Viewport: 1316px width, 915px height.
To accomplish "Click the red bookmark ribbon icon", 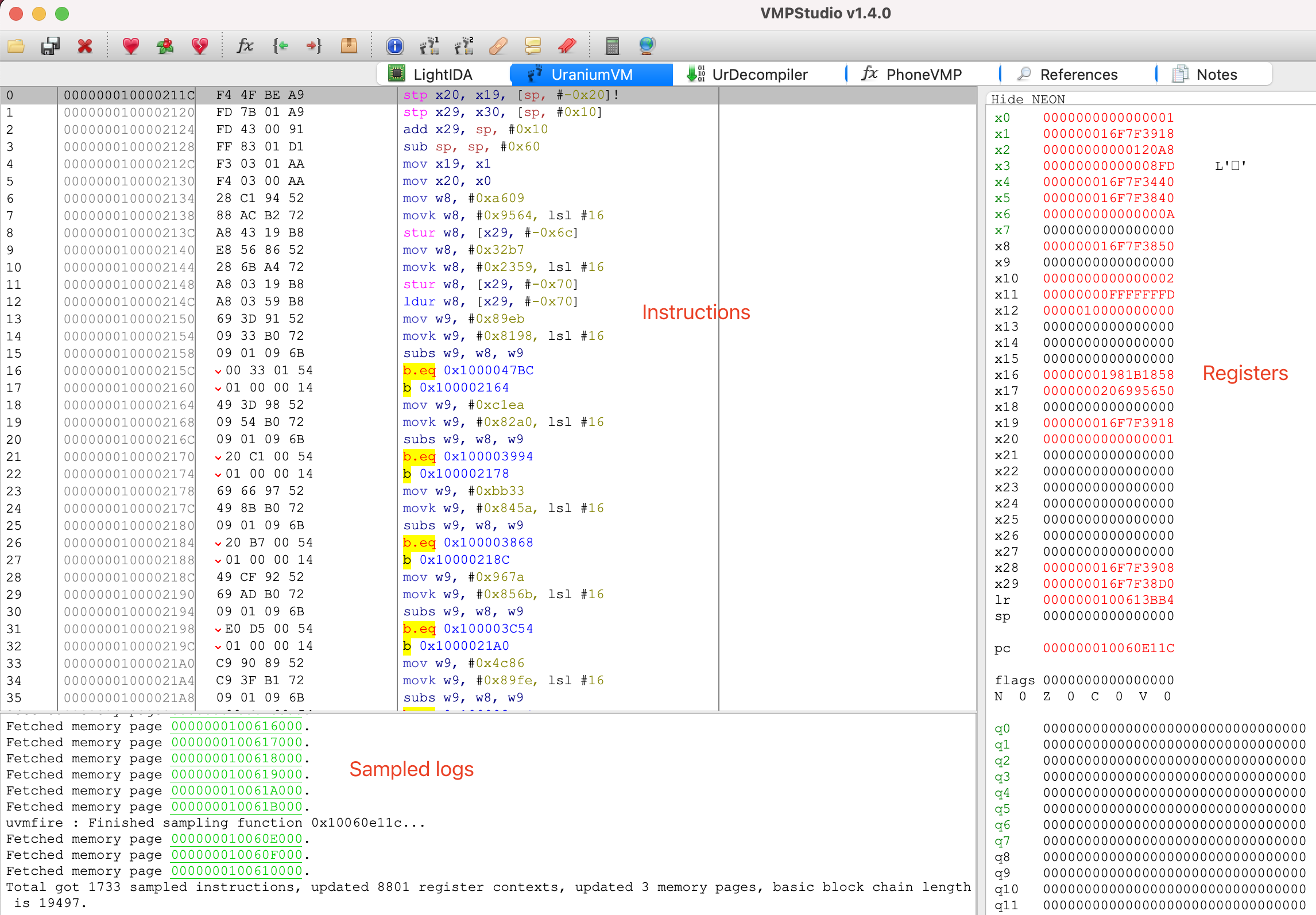I will point(567,45).
